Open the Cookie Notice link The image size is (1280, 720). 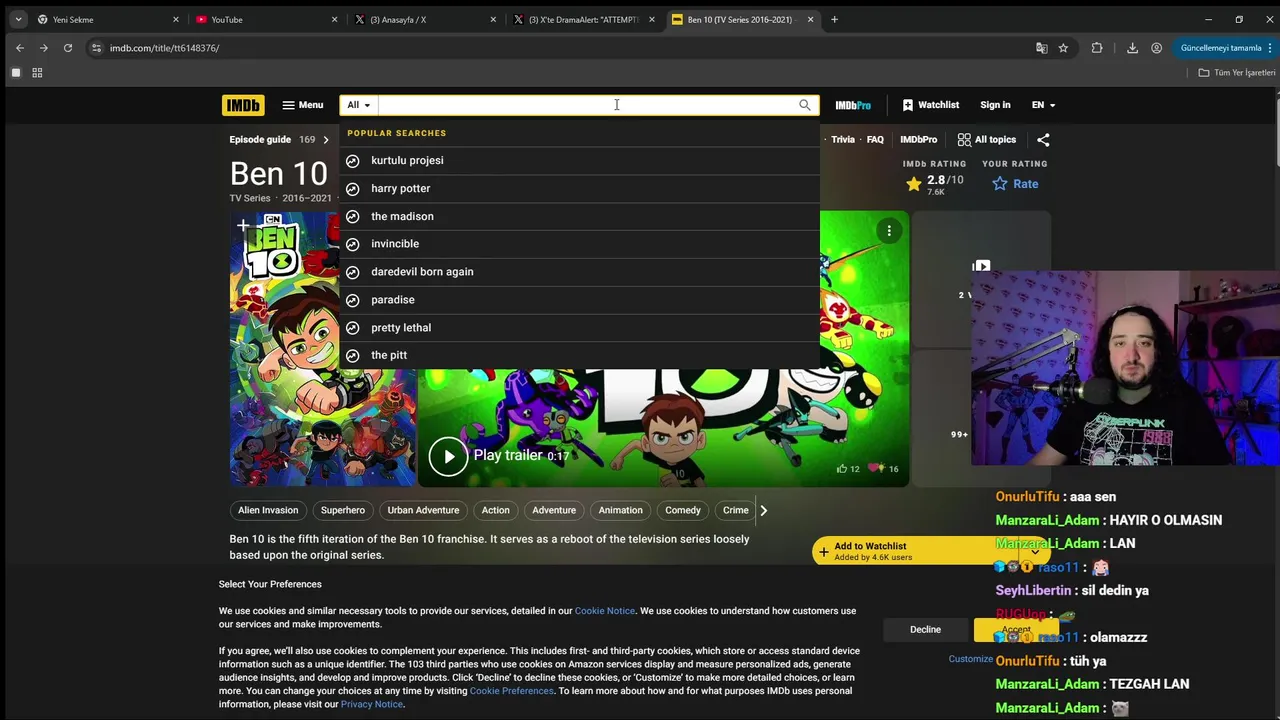click(x=604, y=611)
